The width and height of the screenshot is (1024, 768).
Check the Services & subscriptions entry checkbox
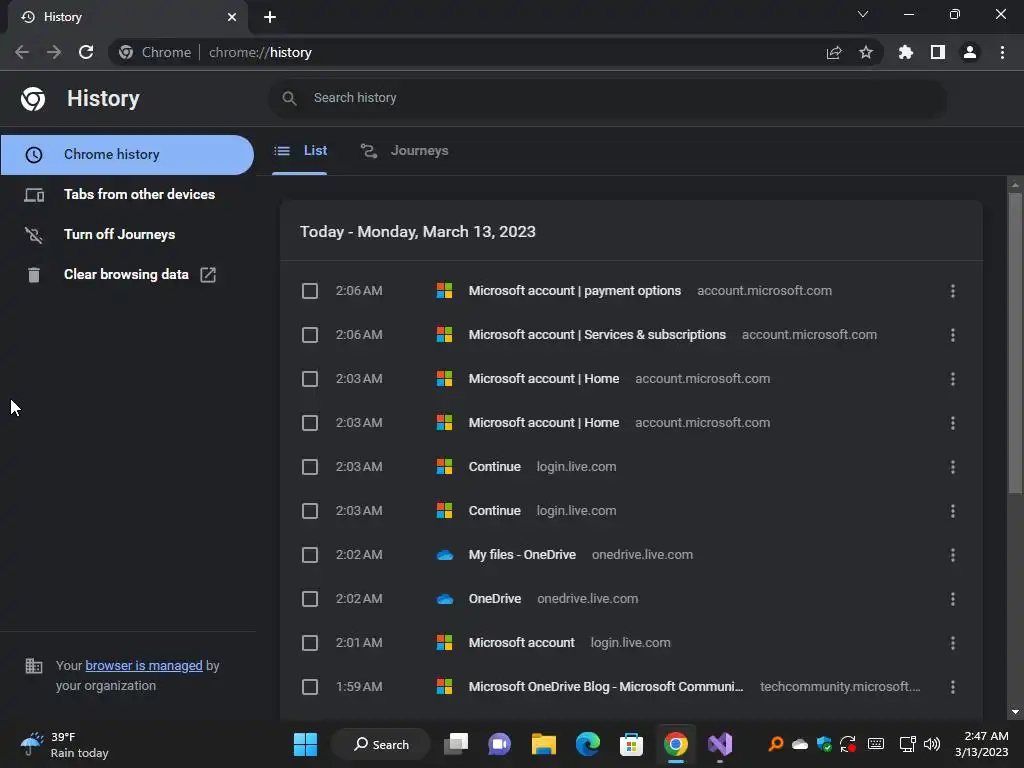(310, 335)
